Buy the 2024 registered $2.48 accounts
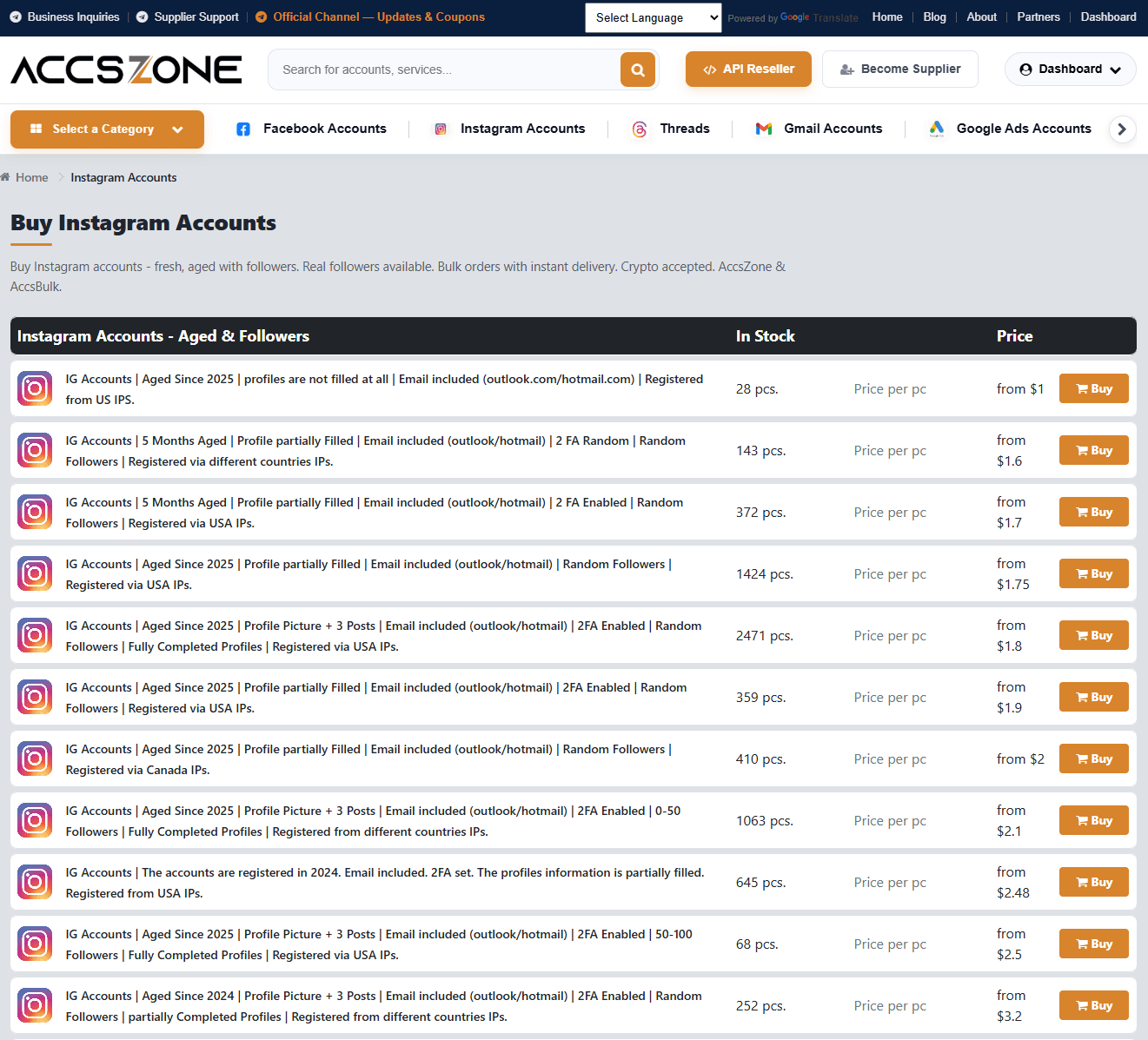The height and width of the screenshot is (1040, 1148). (1093, 883)
